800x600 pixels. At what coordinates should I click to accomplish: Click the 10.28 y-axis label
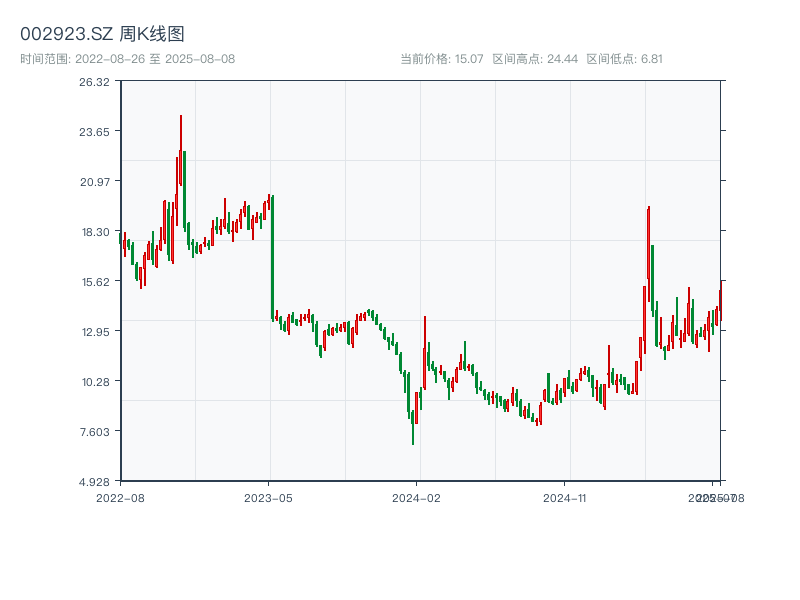(96, 382)
